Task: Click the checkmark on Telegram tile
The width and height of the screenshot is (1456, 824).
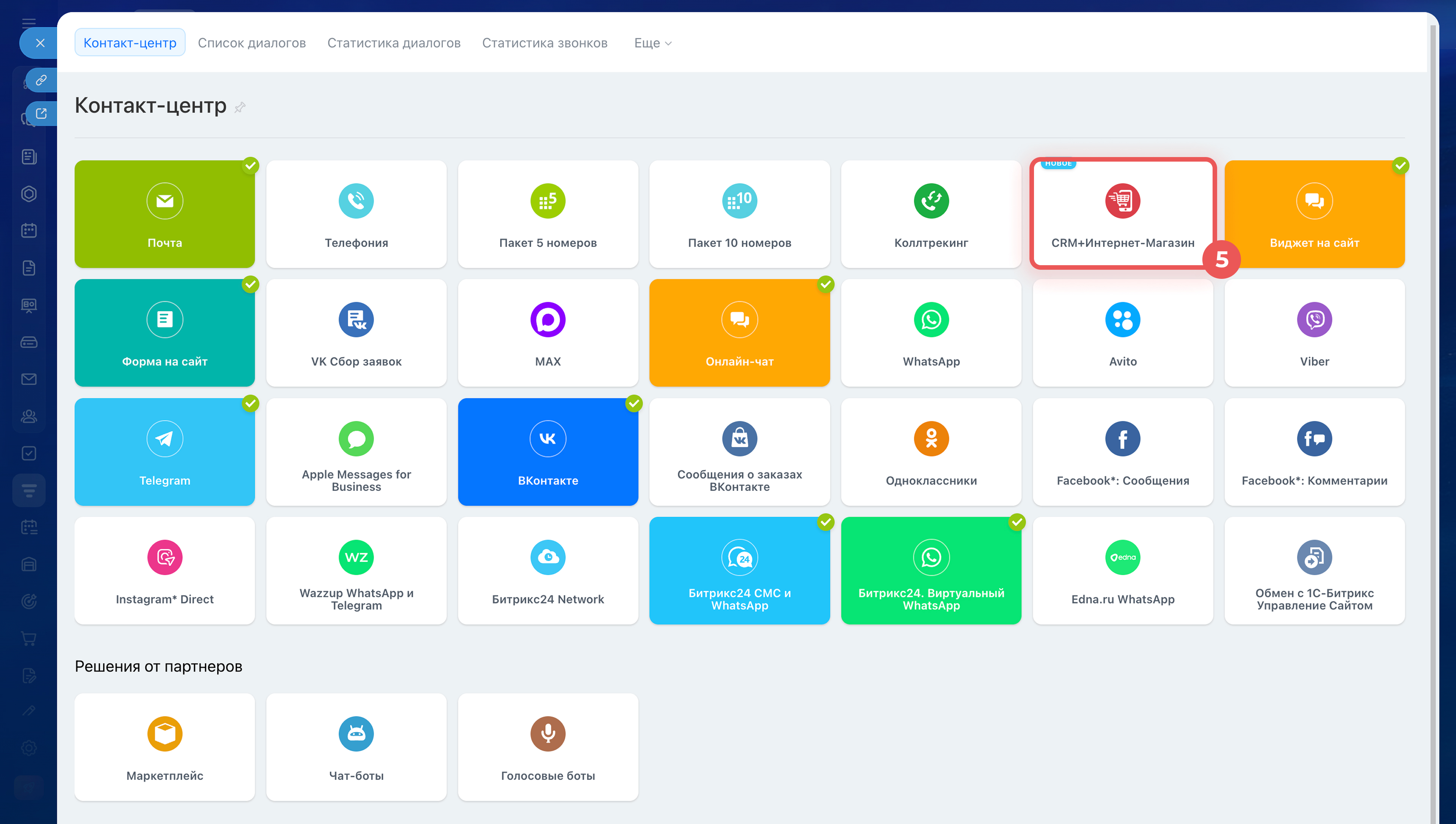Action: [x=251, y=404]
